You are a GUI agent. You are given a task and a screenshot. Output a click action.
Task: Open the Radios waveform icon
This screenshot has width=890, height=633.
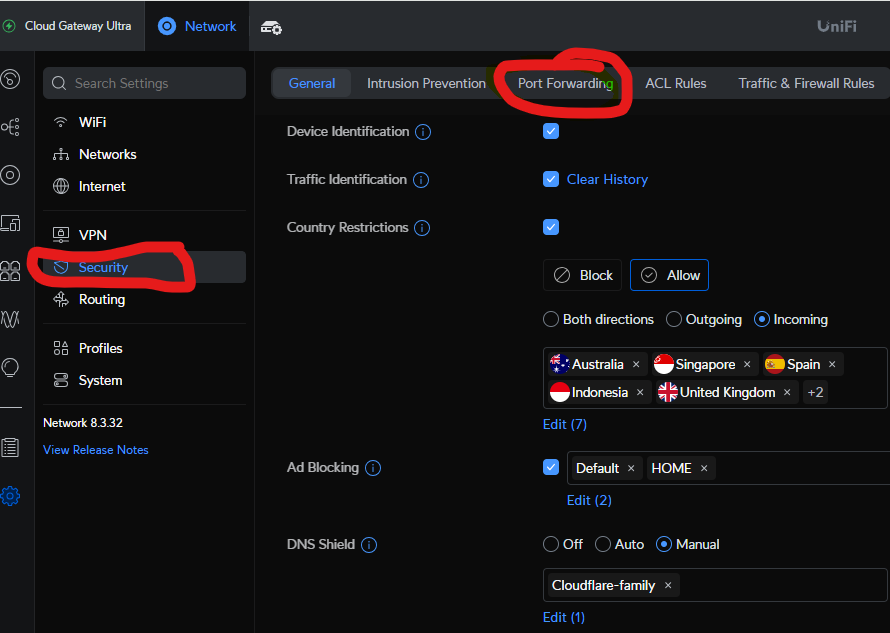click(10, 319)
